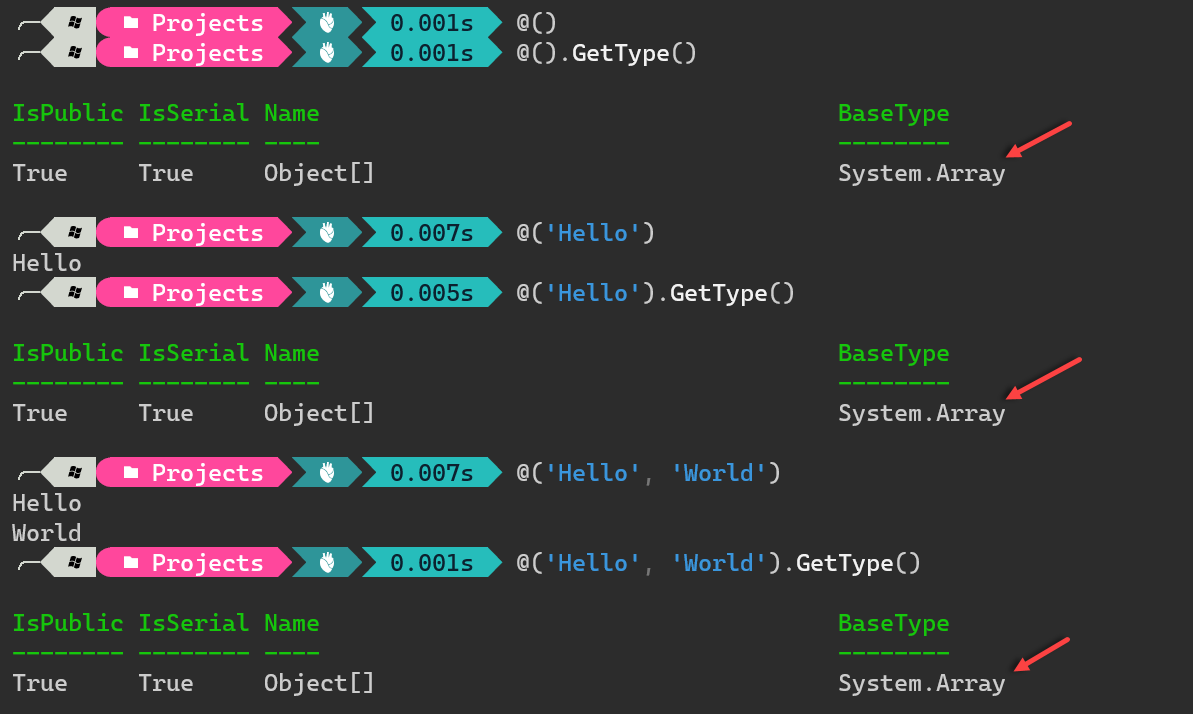The height and width of the screenshot is (714, 1193).
Task: Click the @('Hello', 'World') command text
Action: click(x=648, y=473)
